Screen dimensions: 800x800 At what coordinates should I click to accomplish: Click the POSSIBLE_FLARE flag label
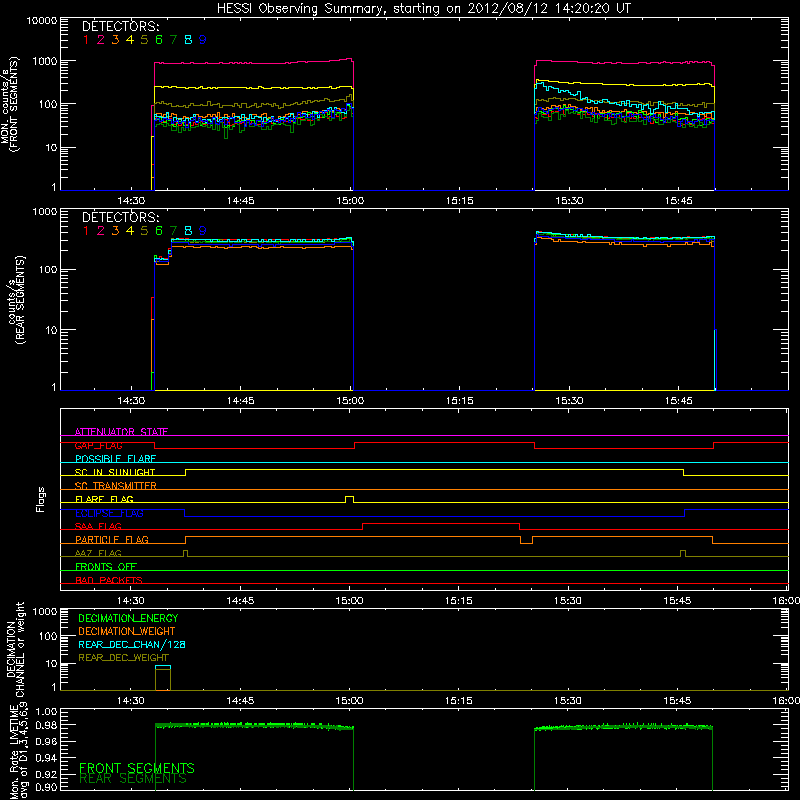115,459
